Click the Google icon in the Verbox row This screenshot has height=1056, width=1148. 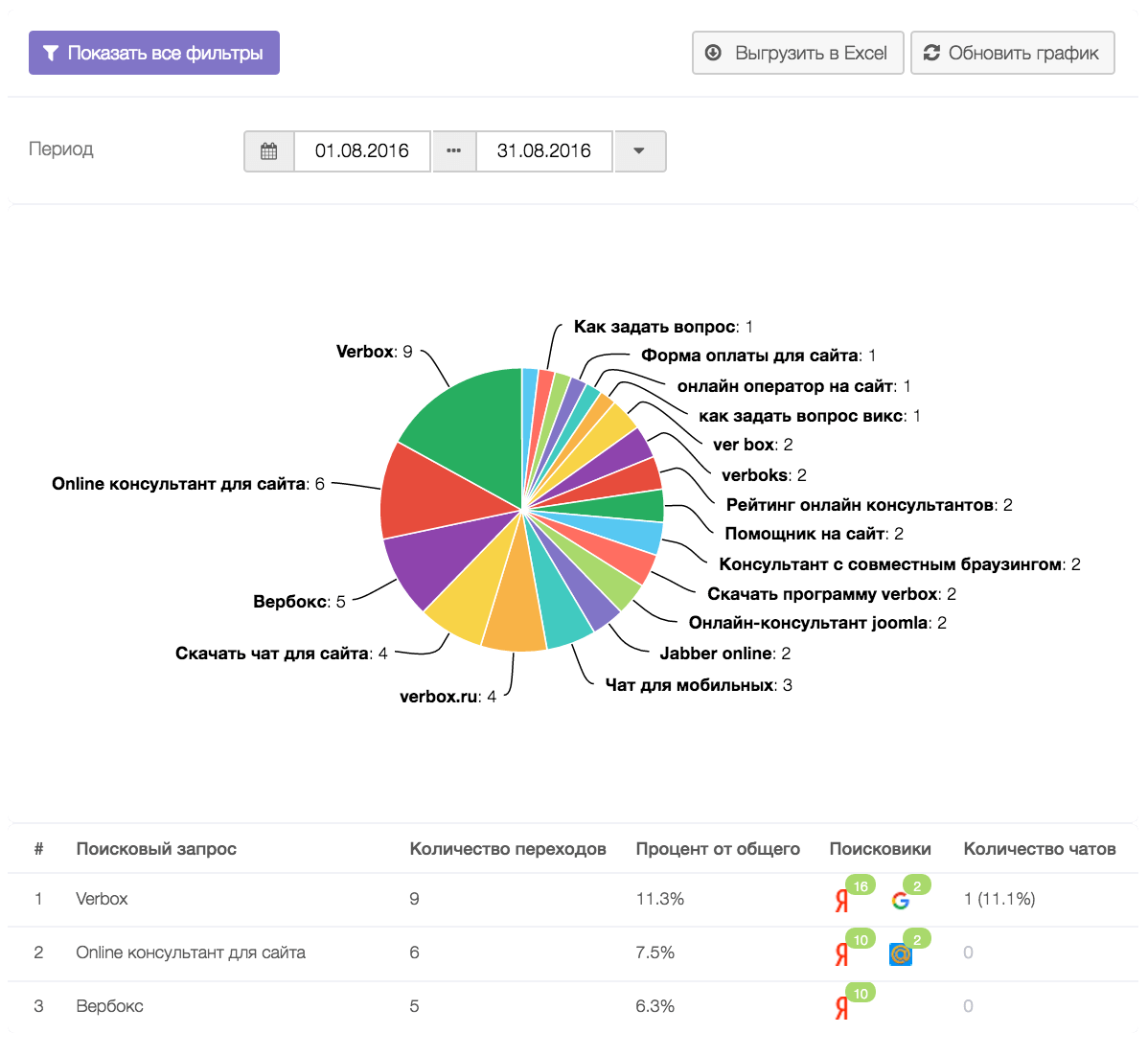click(x=900, y=901)
